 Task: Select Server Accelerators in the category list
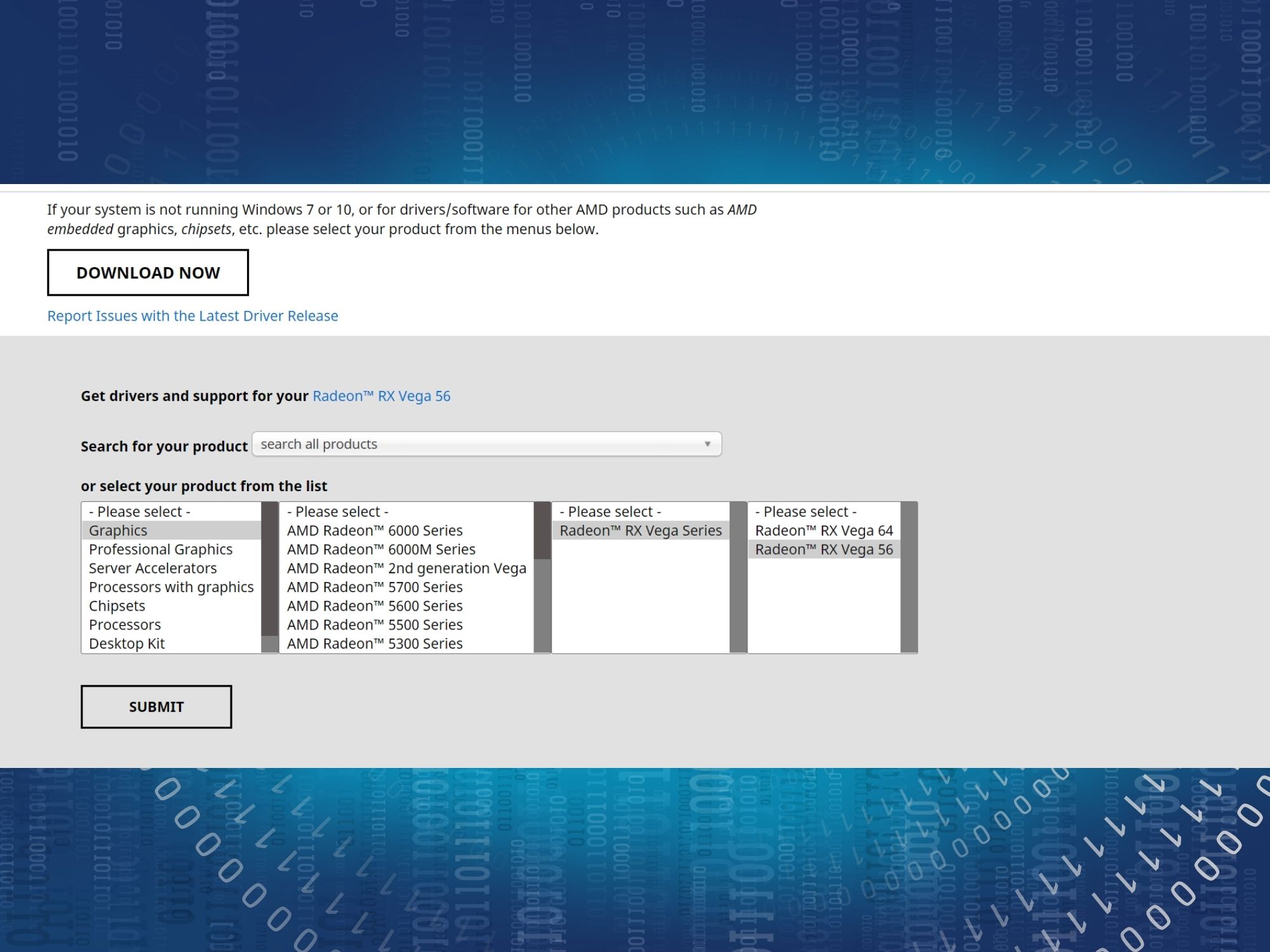[x=171, y=568]
